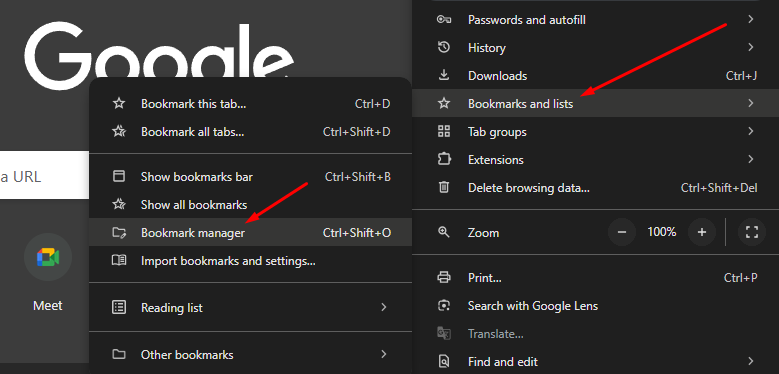Expand the Bookmarks and lists submenu arrow
This screenshot has height=374, width=779.
click(751, 103)
